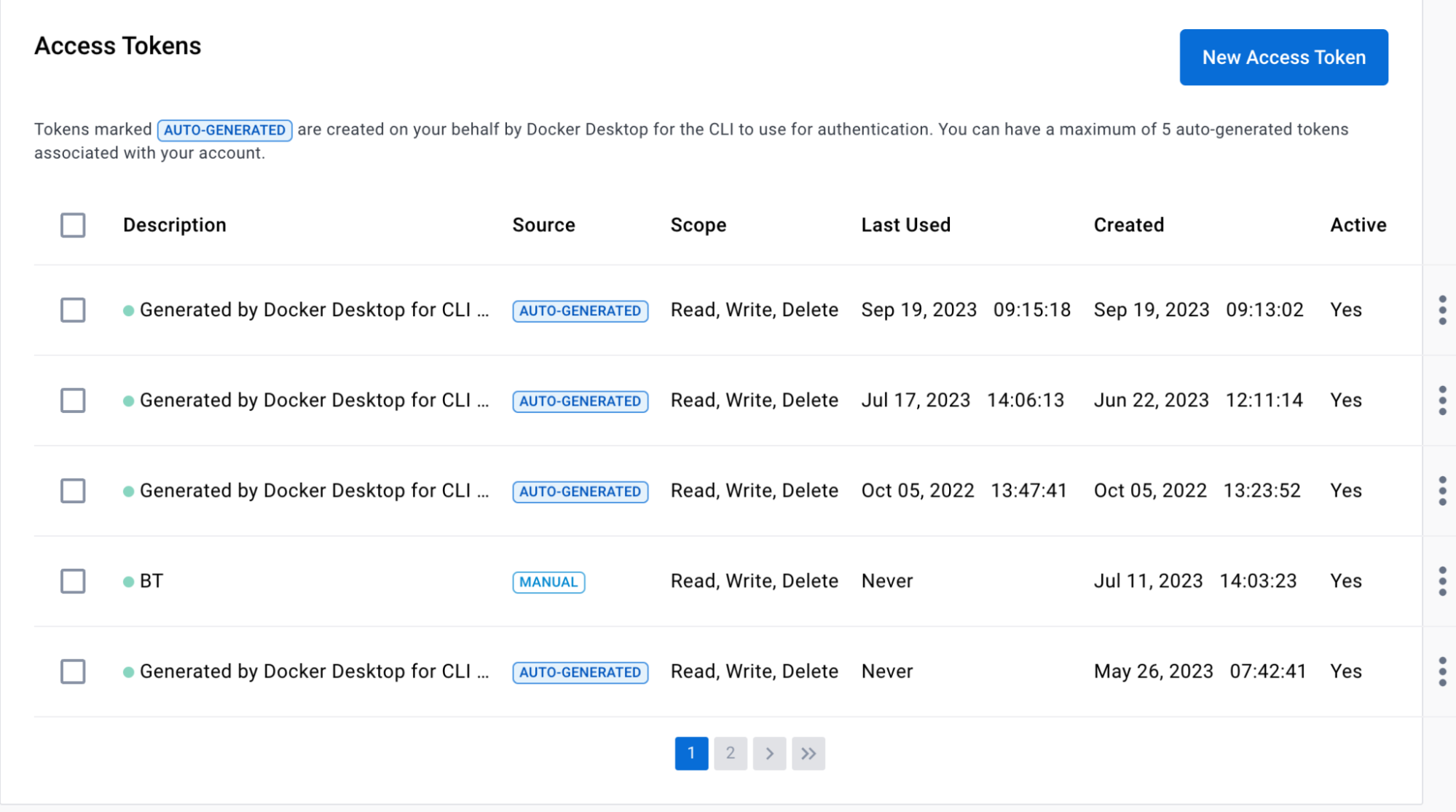1456x812 pixels.
Task: Open actions menu for the Oct 05, 2022 token
Action: click(x=1443, y=490)
